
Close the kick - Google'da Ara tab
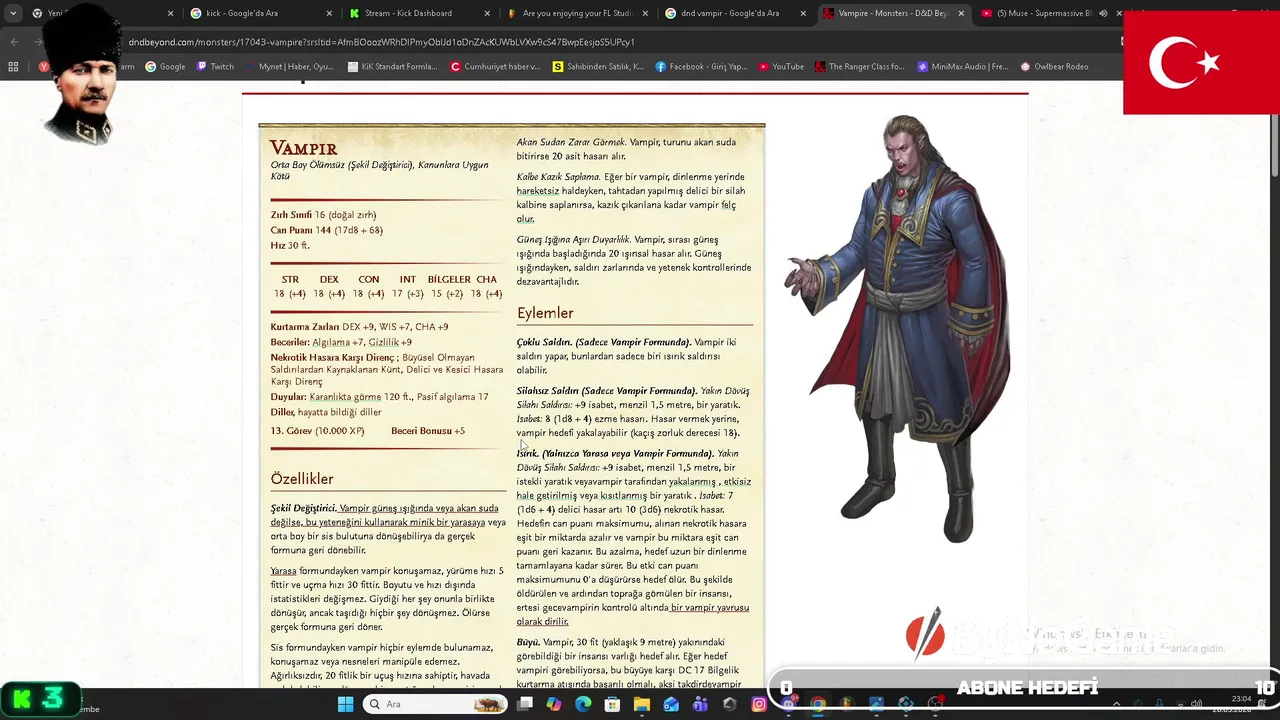329,13
